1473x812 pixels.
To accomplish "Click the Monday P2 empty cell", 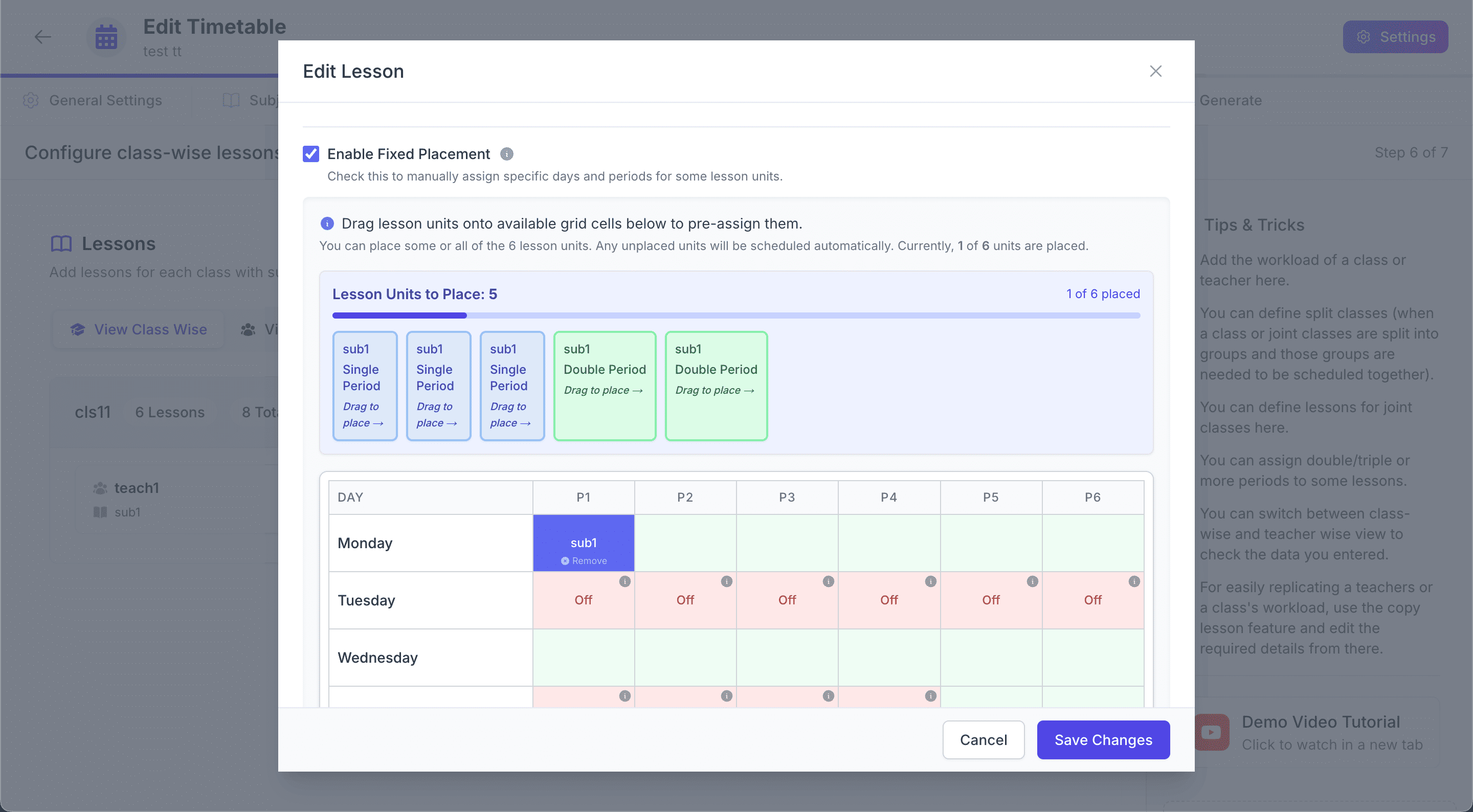I will point(685,543).
